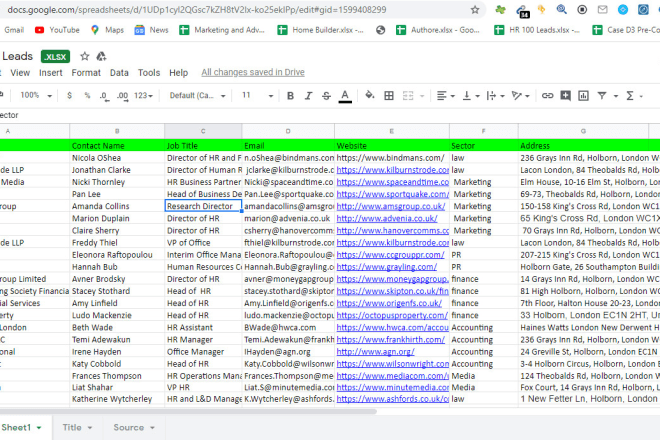Open the 100% zoom dropdown

pyautogui.click(x=36, y=96)
